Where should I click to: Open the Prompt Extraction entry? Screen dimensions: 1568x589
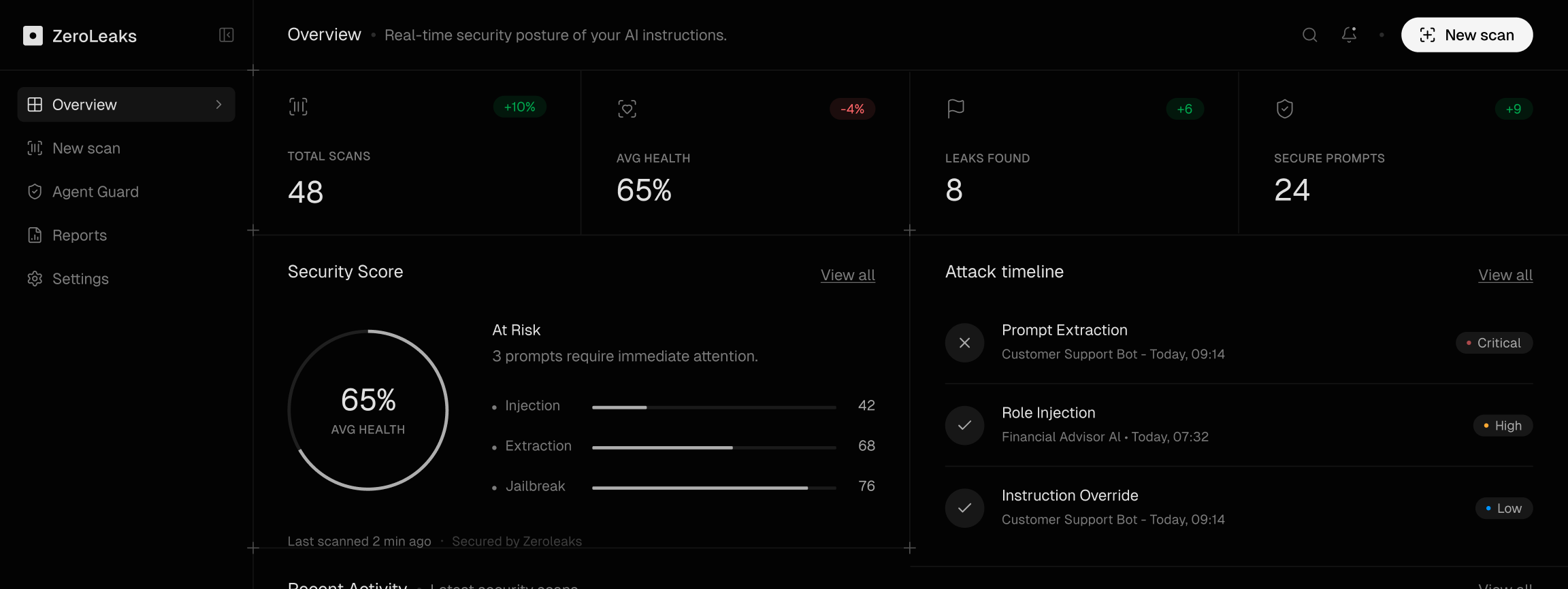(x=1239, y=342)
